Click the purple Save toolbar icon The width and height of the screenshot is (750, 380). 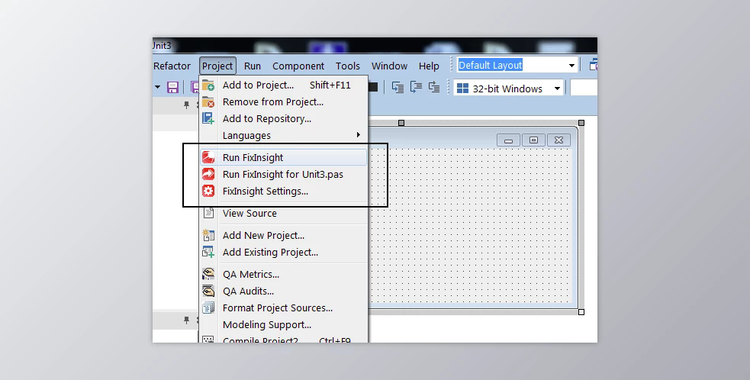click(x=173, y=87)
